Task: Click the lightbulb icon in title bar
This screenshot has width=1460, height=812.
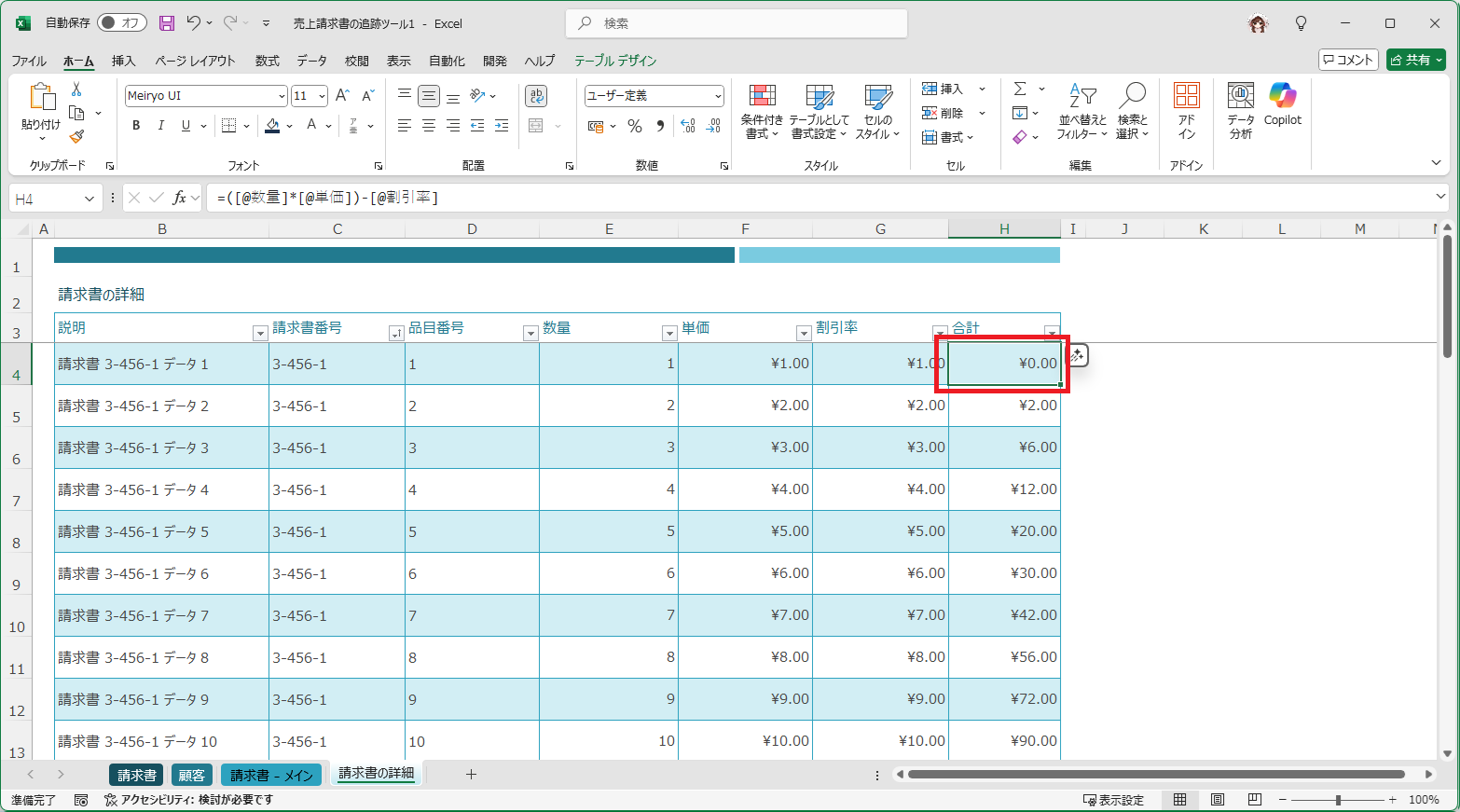Action: 1302,23
